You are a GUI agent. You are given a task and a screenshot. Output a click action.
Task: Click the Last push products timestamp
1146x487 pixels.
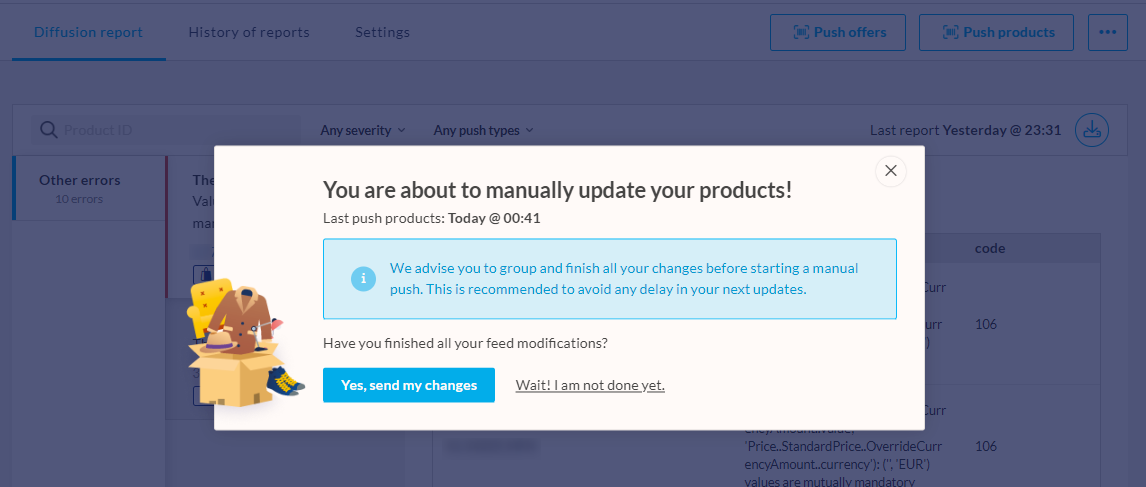coord(494,218)
